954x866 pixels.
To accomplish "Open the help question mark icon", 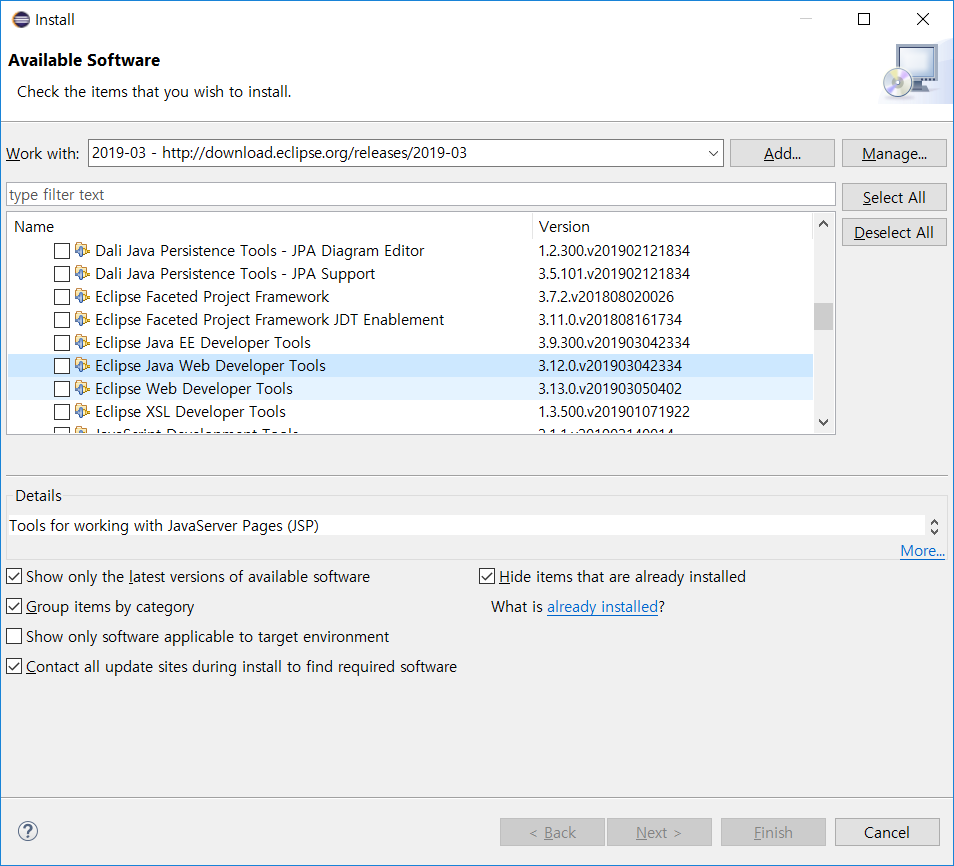I will pyautogui.click(x=28, y=831).
